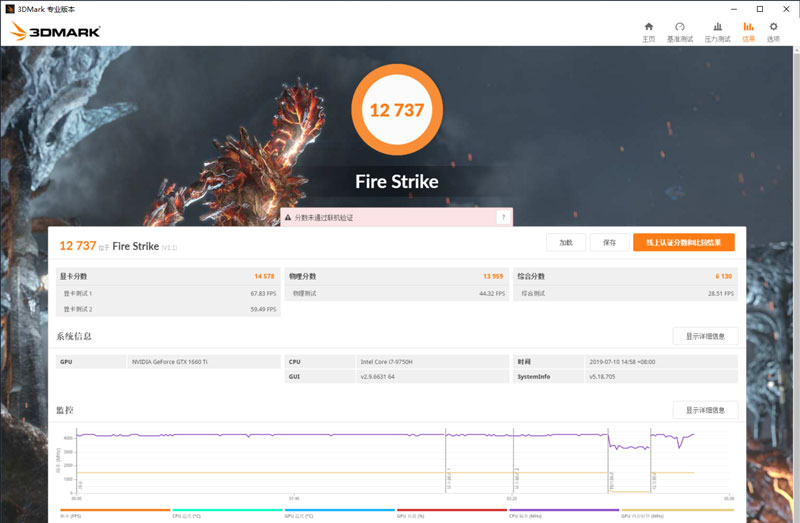Click the 保存 (Save) button

click(609, 242)
